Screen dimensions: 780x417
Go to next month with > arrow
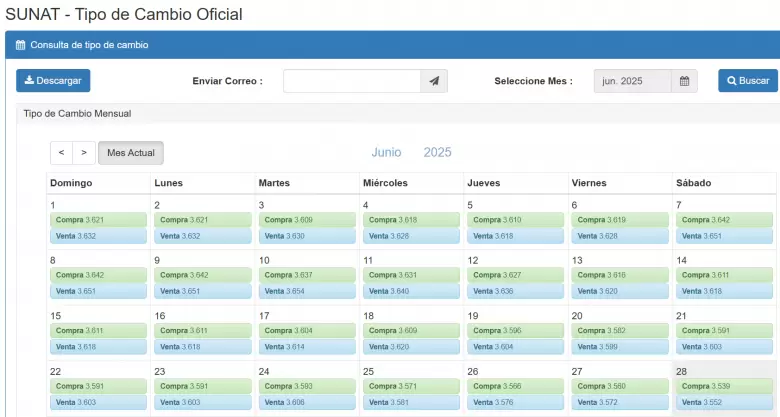pyautogui.click(x=84, y=153)
